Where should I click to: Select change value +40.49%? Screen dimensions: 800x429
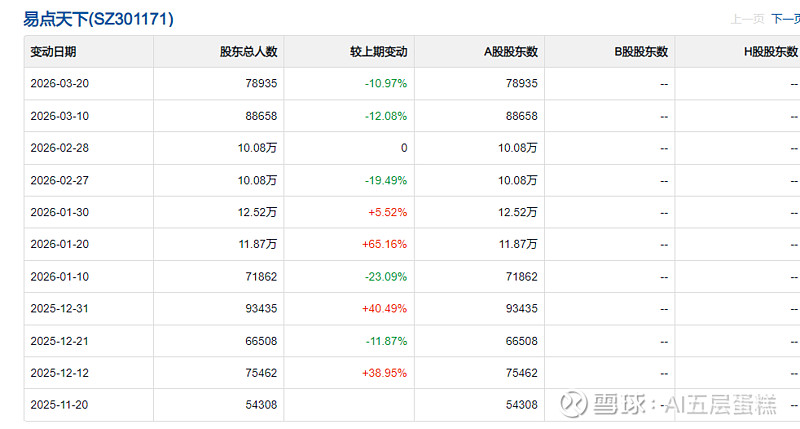[385, 309]
